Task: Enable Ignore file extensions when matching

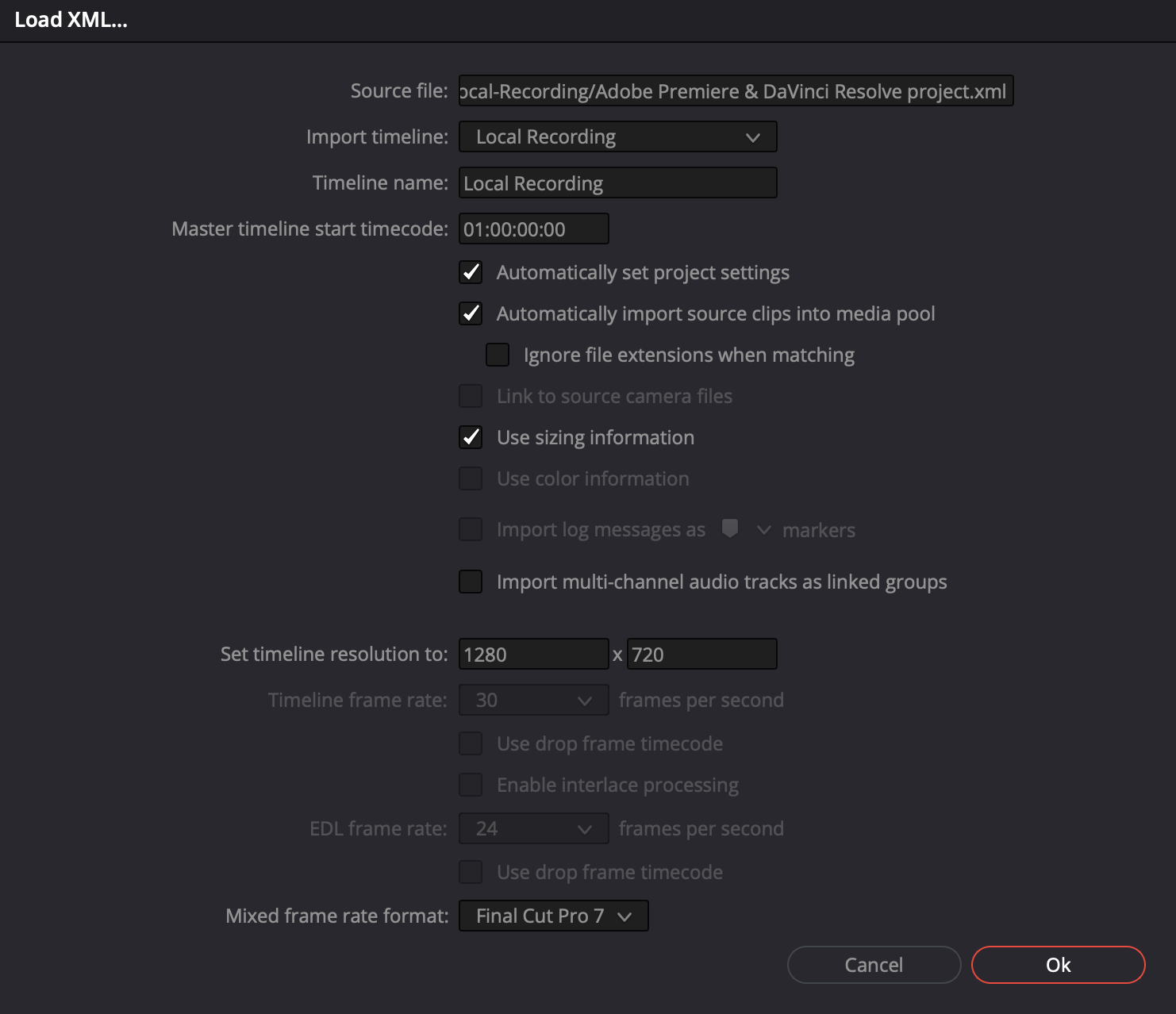Action: pyautogui.click(x=498, y=355)
